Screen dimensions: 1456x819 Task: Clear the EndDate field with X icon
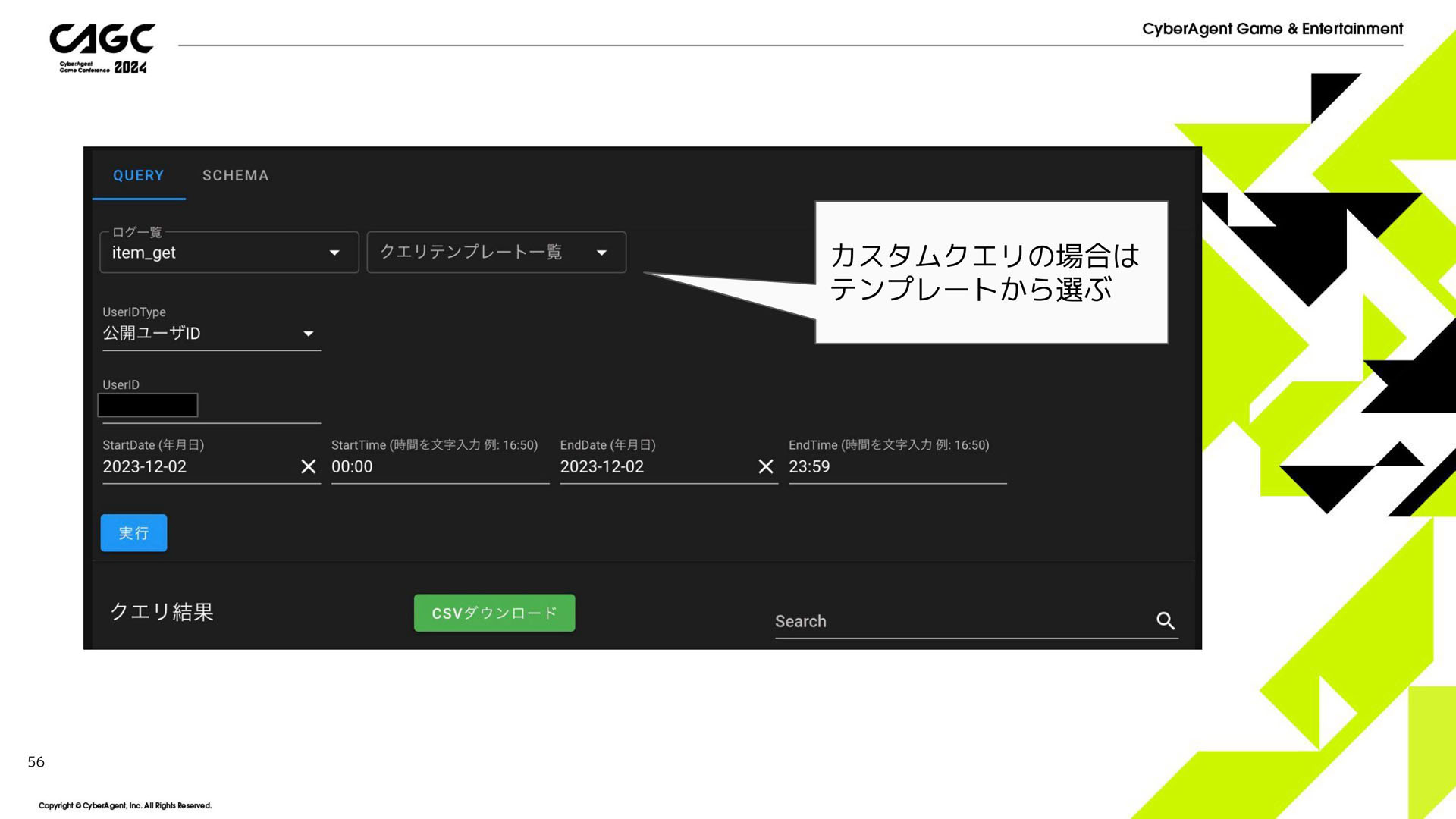click(x=766, y=466)
